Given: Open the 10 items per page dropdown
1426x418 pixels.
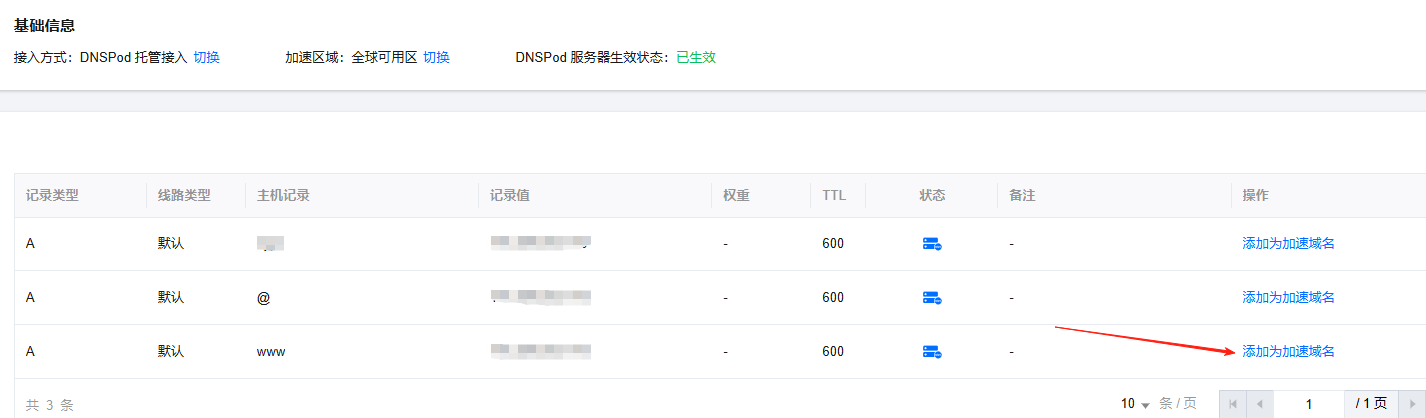Looking at the screenshot, I should tap(1135, 404).
